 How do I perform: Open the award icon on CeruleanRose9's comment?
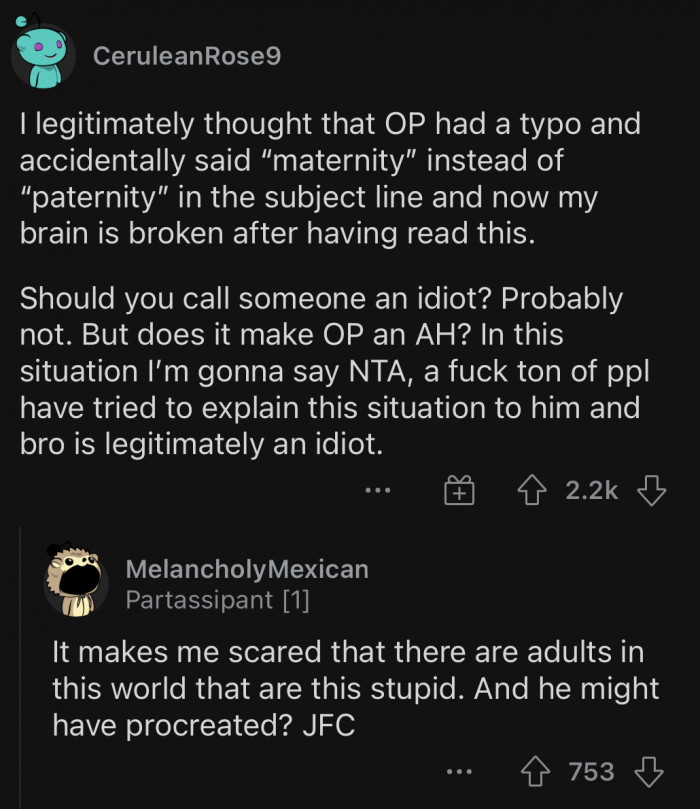pos(458,489)
